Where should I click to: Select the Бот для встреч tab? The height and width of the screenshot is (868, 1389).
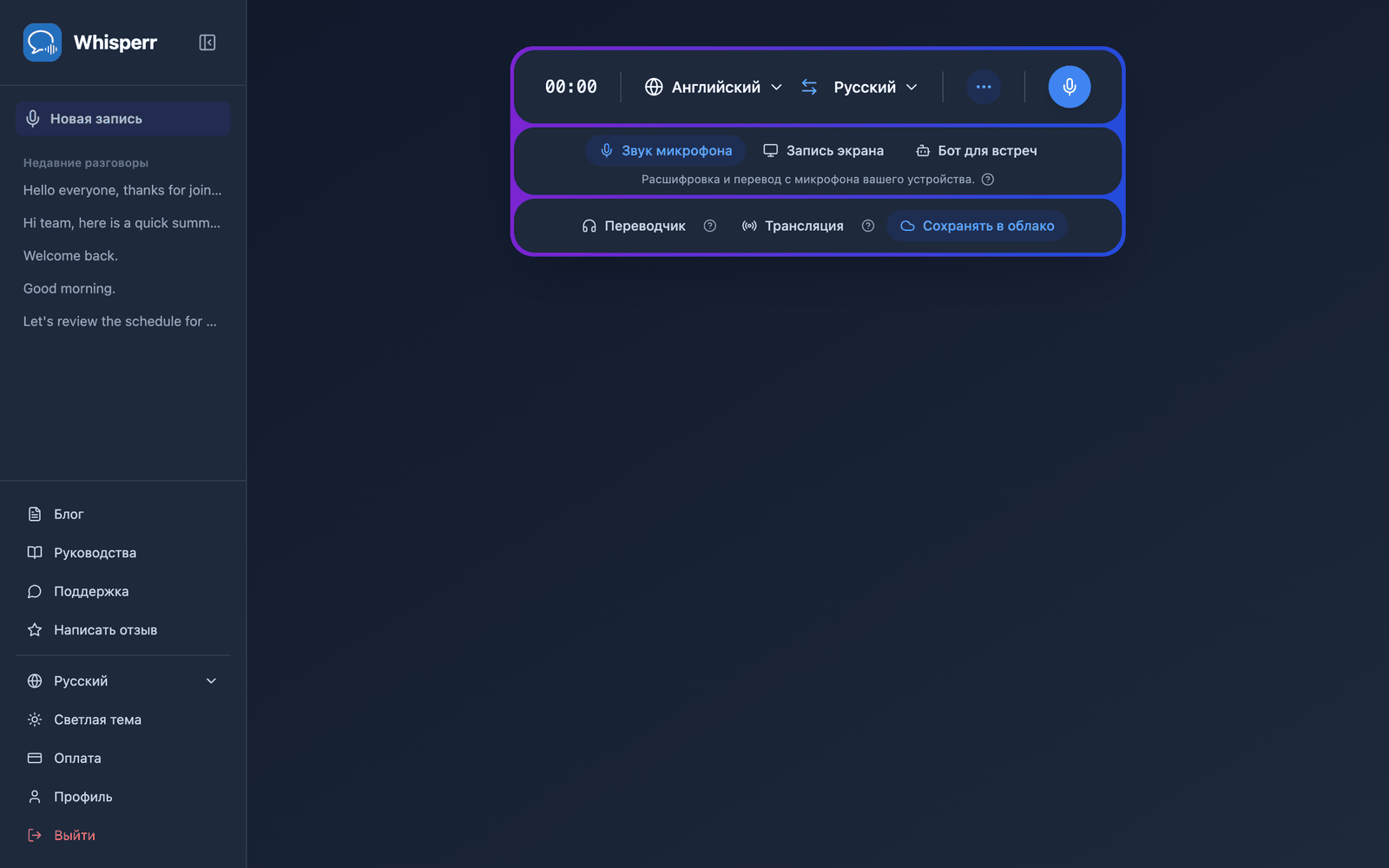[x=977, y=150]
